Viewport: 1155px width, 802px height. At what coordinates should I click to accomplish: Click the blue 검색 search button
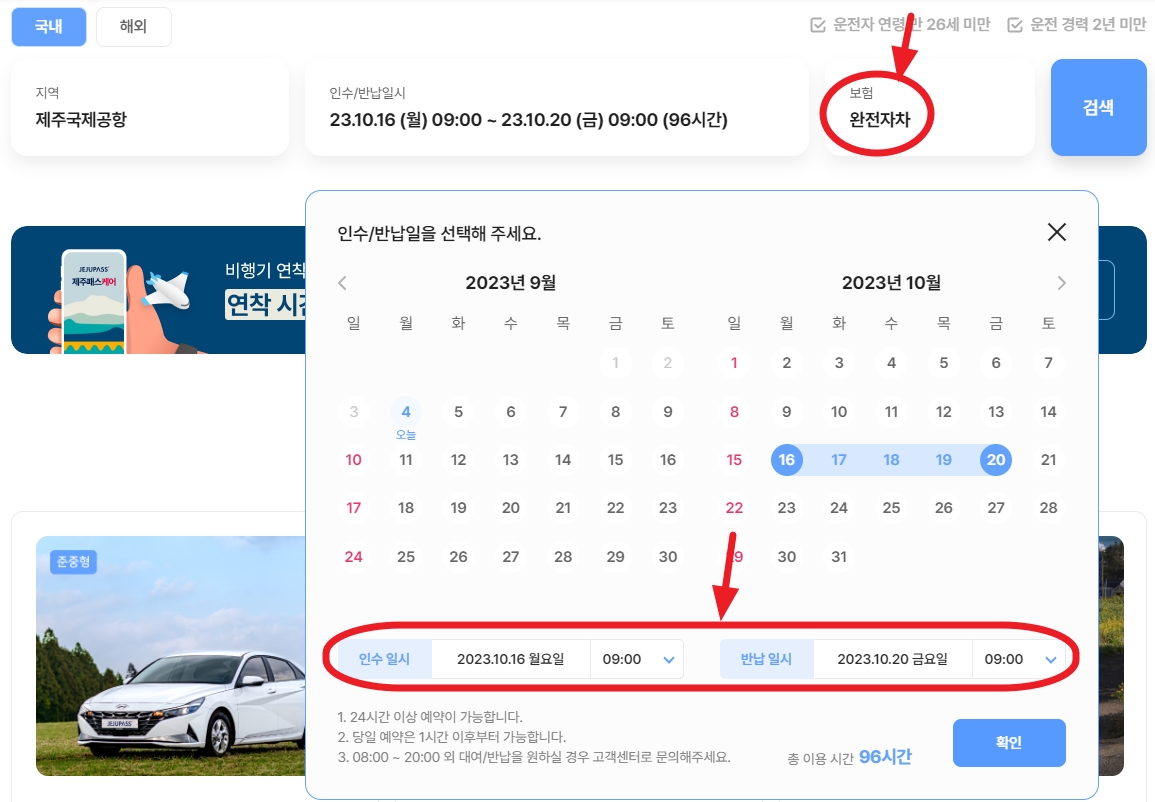[1098, 108]
